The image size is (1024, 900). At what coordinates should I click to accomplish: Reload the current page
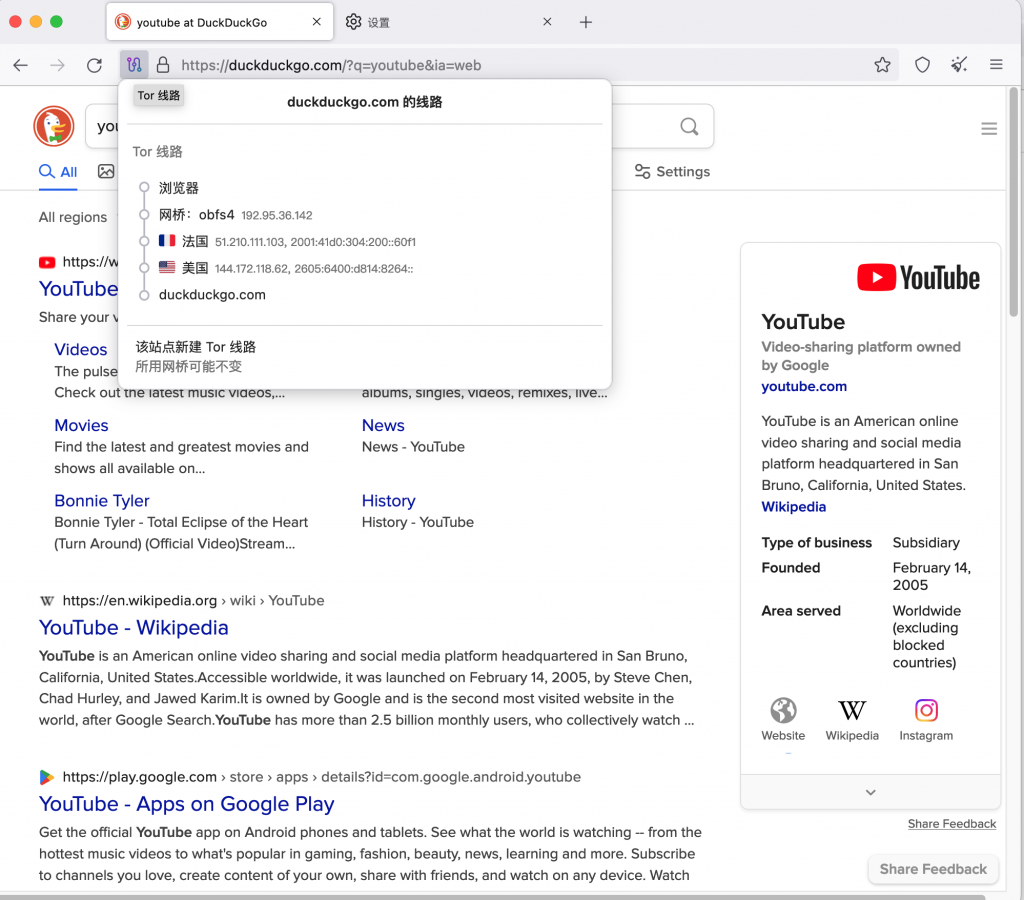tap(94, 64)
